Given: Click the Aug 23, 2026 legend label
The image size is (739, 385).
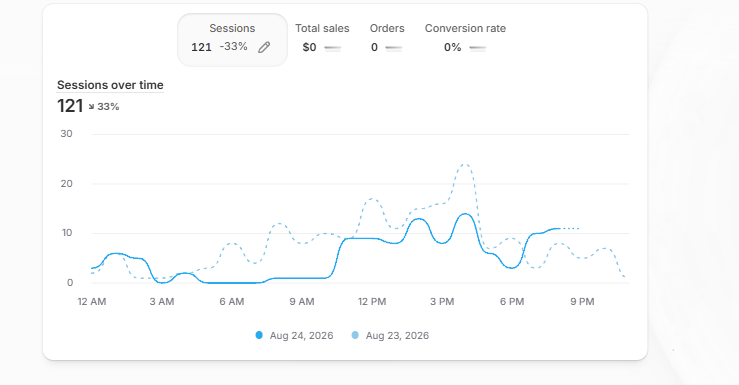Looking at the screenshot, I should (x=397, y=336).
